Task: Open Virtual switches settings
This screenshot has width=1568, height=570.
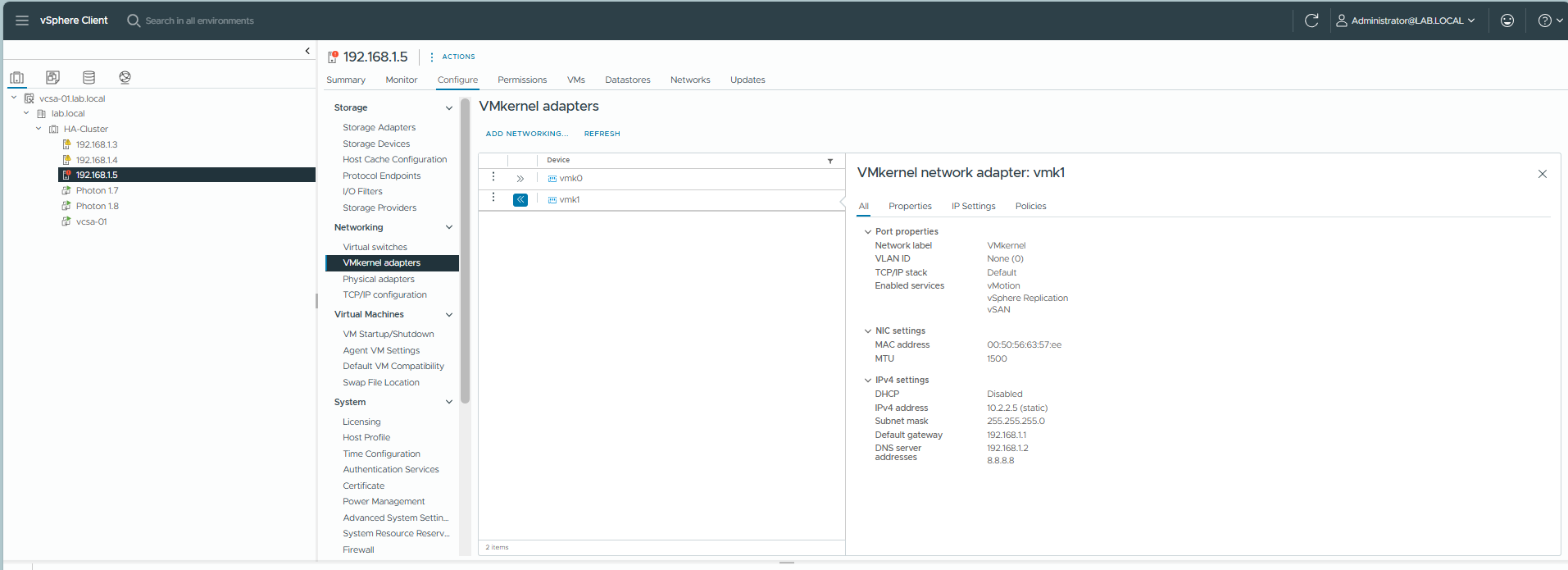Action: tap(375, 247)
